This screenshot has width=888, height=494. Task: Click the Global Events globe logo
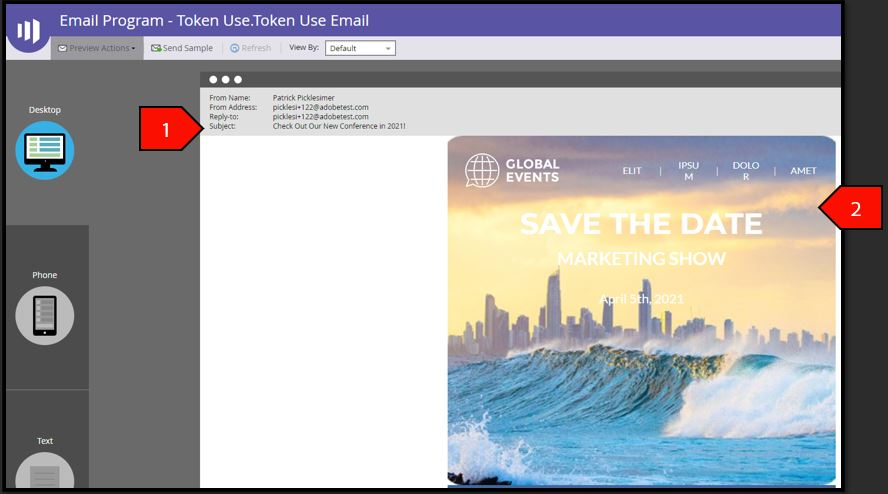tap(482, 170)
